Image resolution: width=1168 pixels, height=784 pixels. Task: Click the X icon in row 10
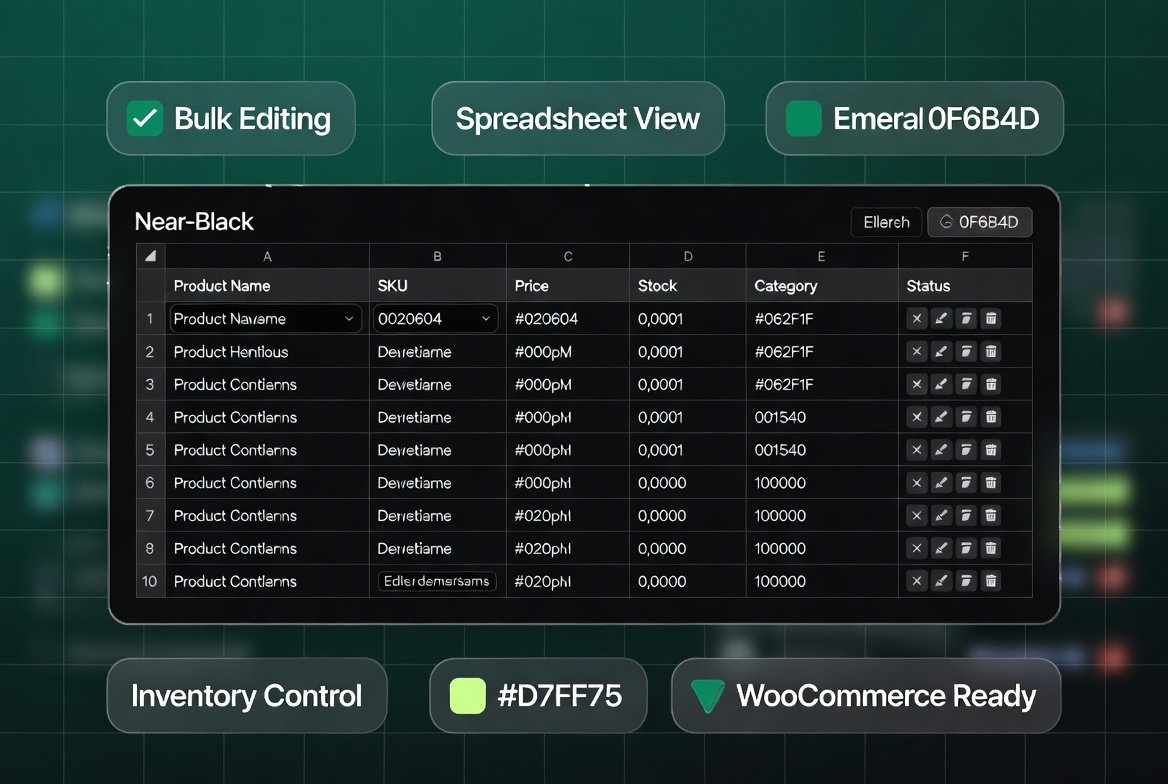917,581
